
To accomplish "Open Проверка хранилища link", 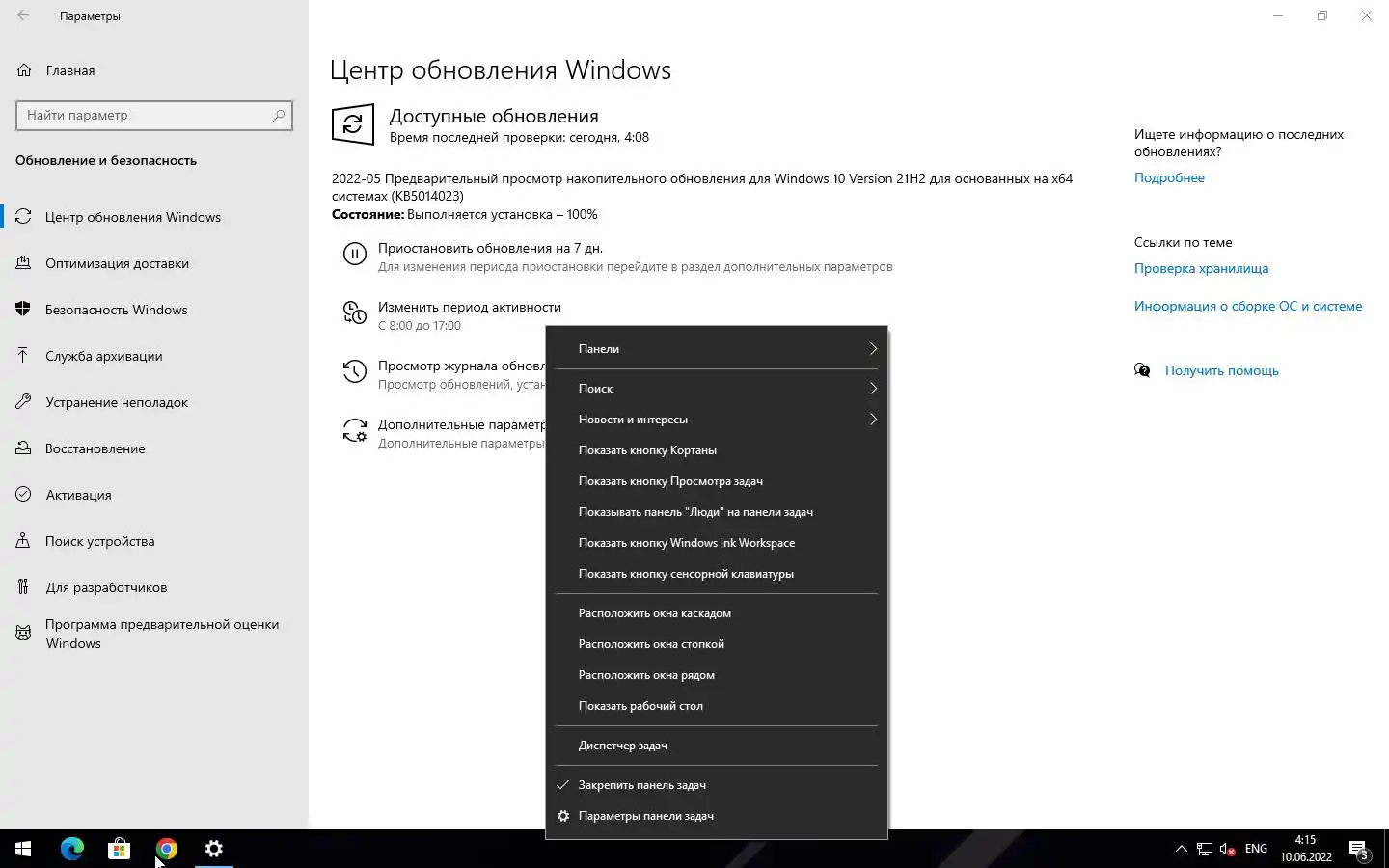I will point(1201,268).
